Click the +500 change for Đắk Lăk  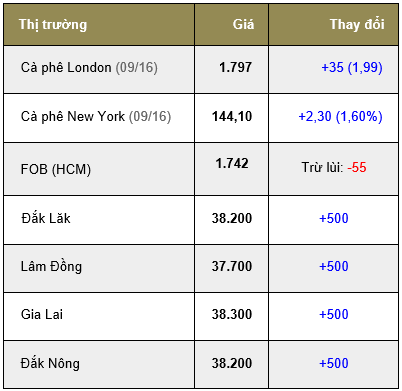pyautogui.click(x=334, y=218)
